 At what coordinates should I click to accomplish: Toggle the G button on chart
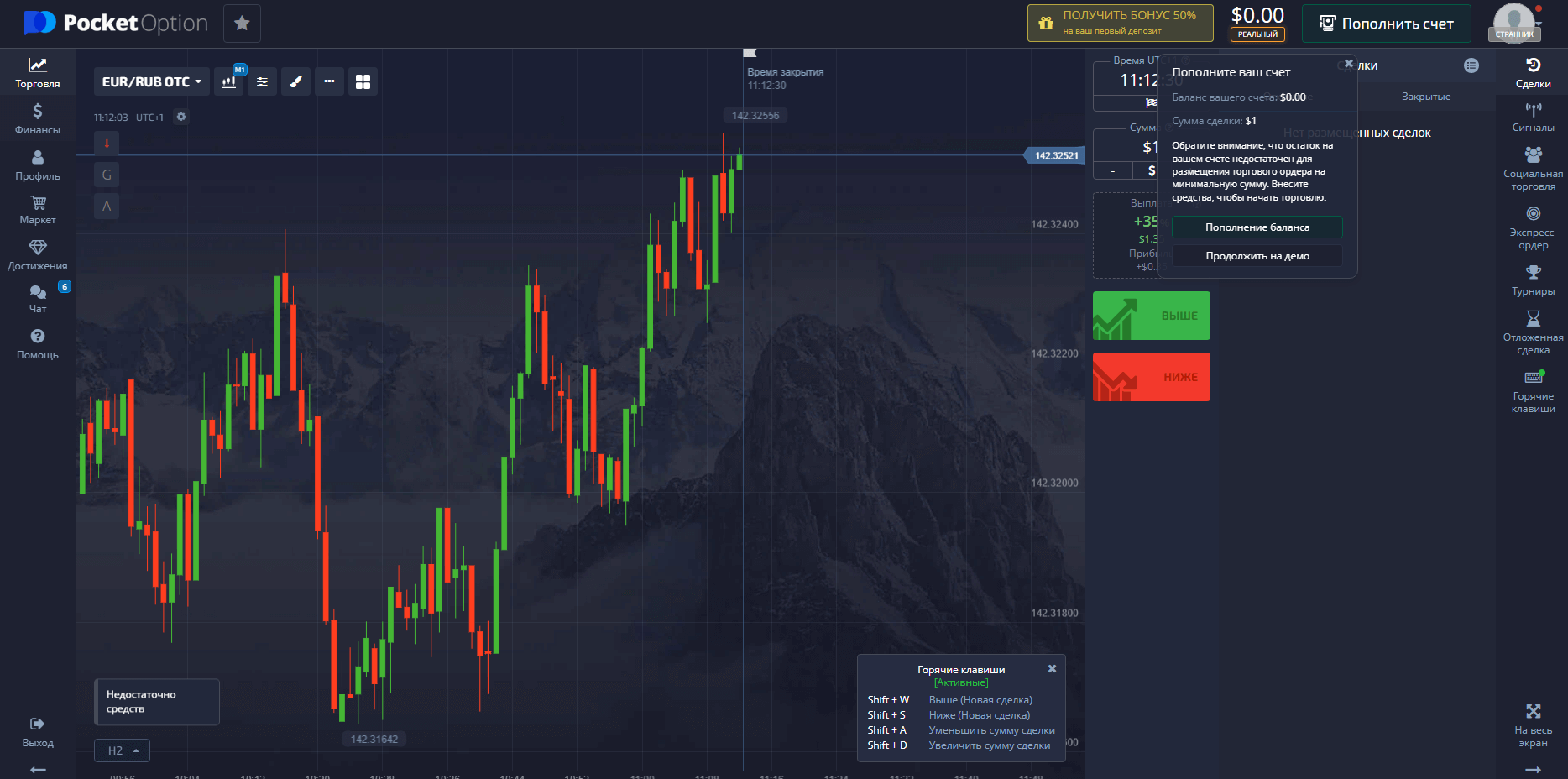pyautogui.click(x=107, y=175)
